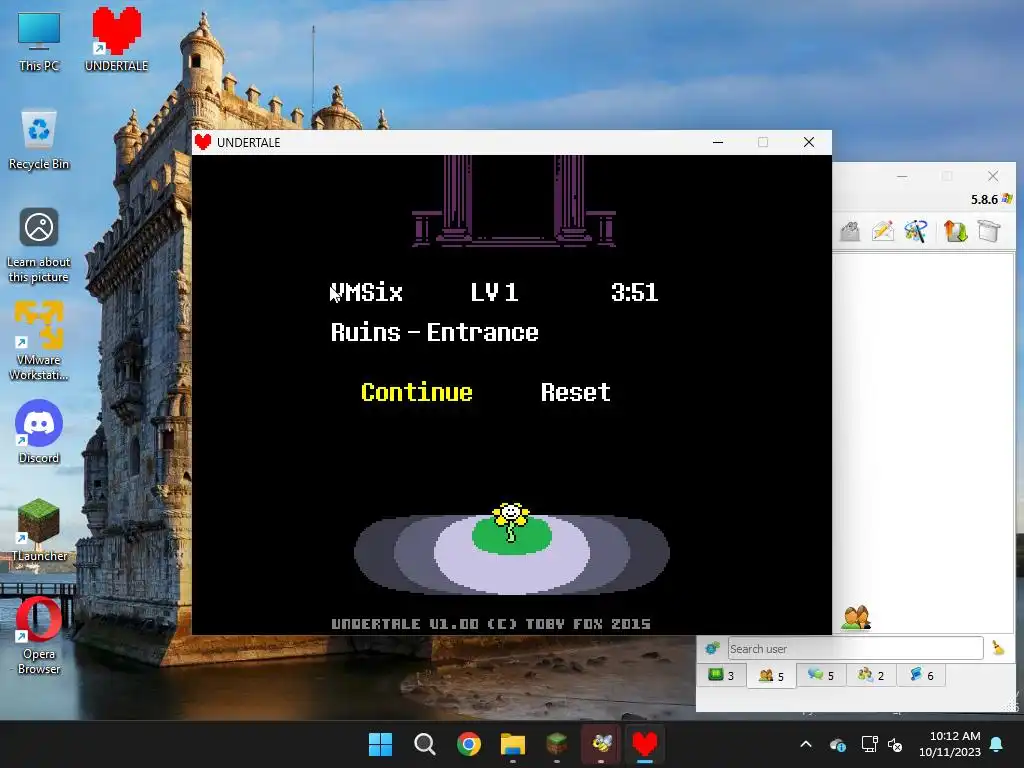Open the VMware Workstation desktop shortcut

point(39,341)
